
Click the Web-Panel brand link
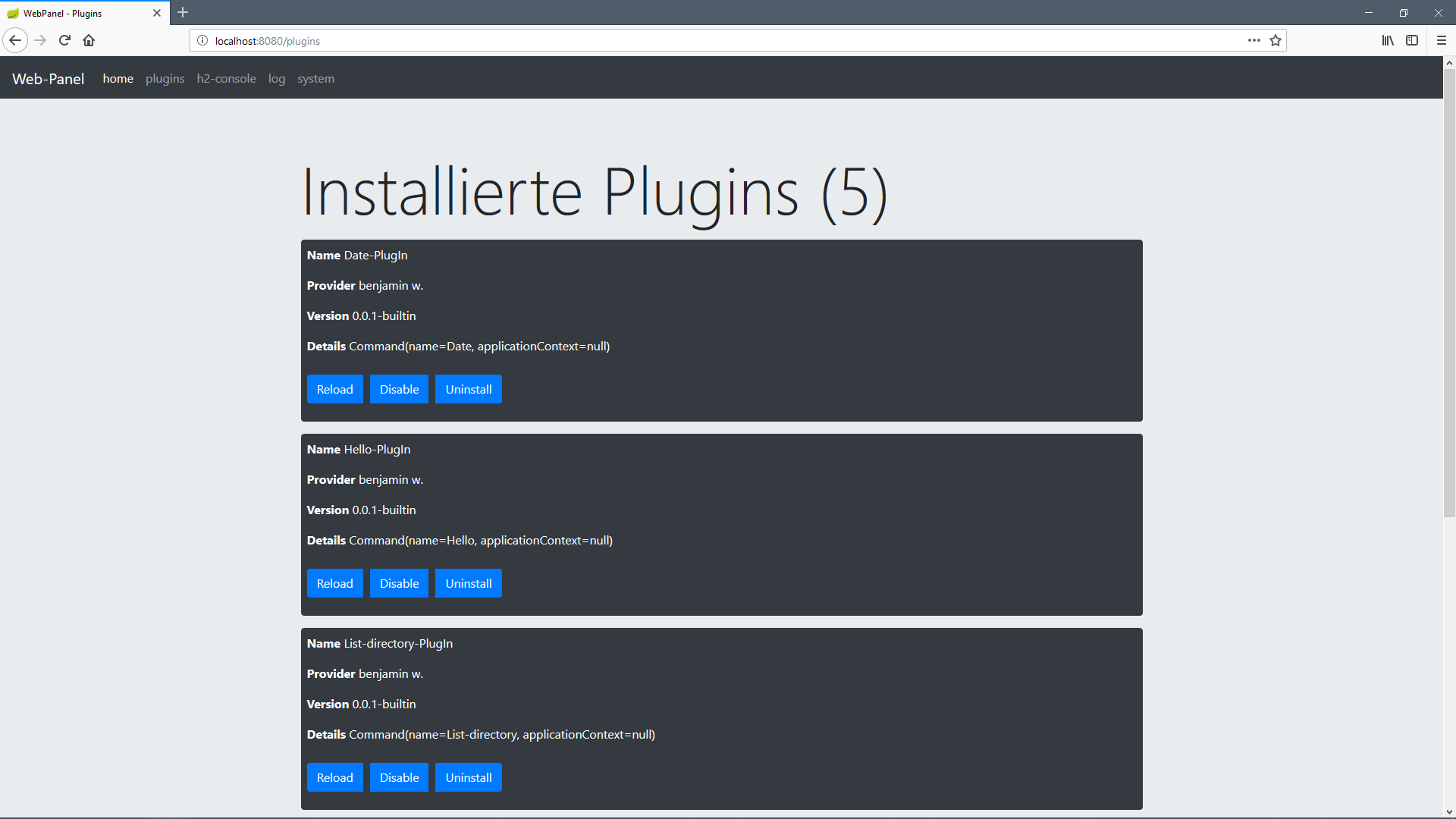pyautogui.click(x=48, y=79)
